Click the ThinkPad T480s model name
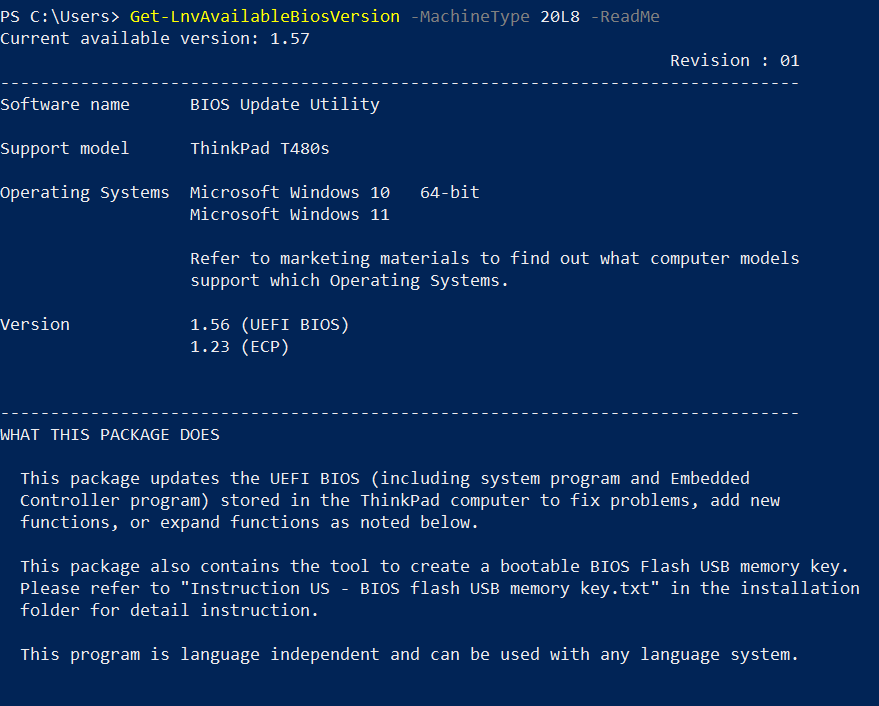Image resolution: width=879 pixels, height=706 pixels. [260, 148]
